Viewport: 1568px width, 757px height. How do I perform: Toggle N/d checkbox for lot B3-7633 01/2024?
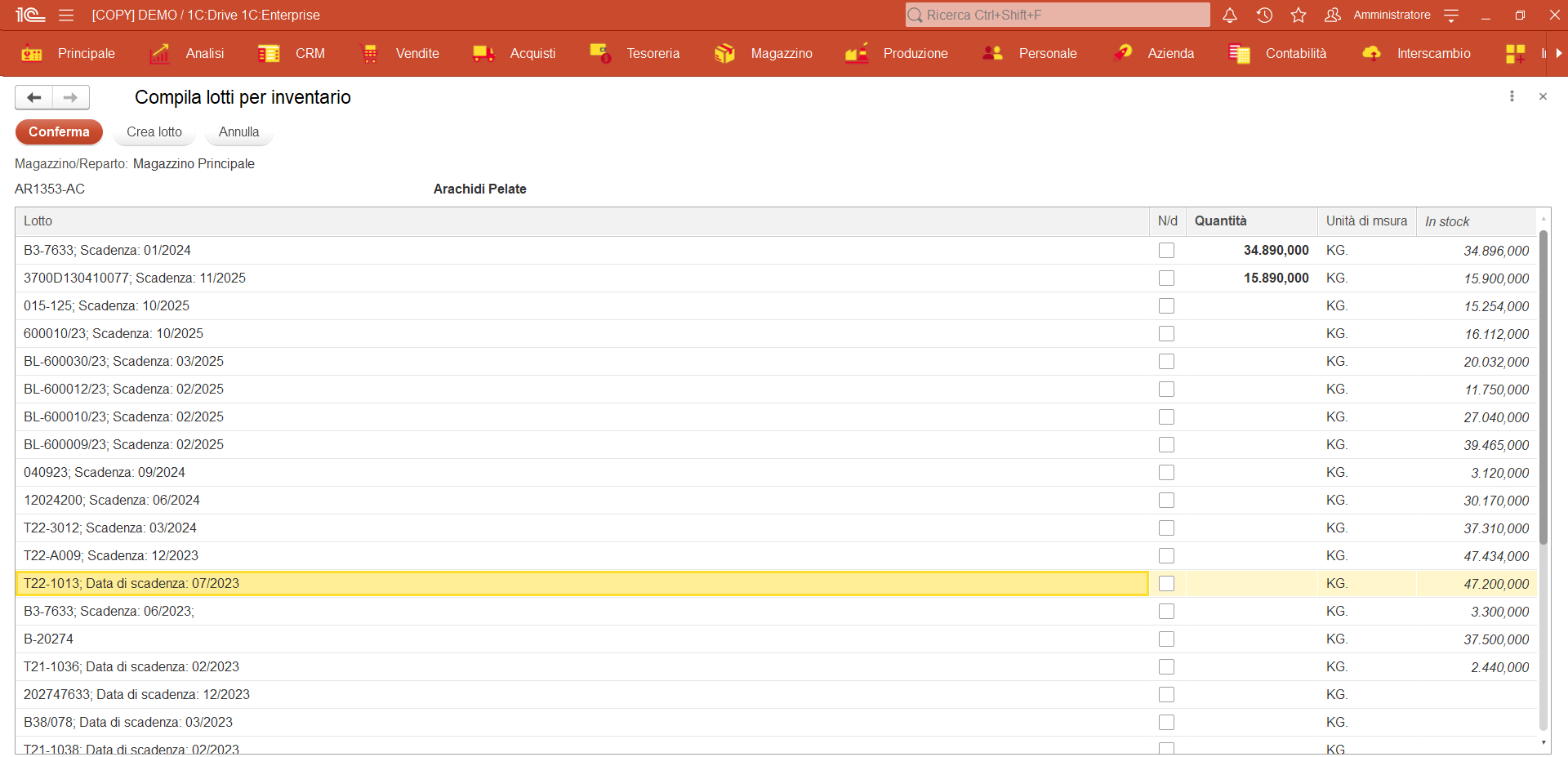[1166, 251]
